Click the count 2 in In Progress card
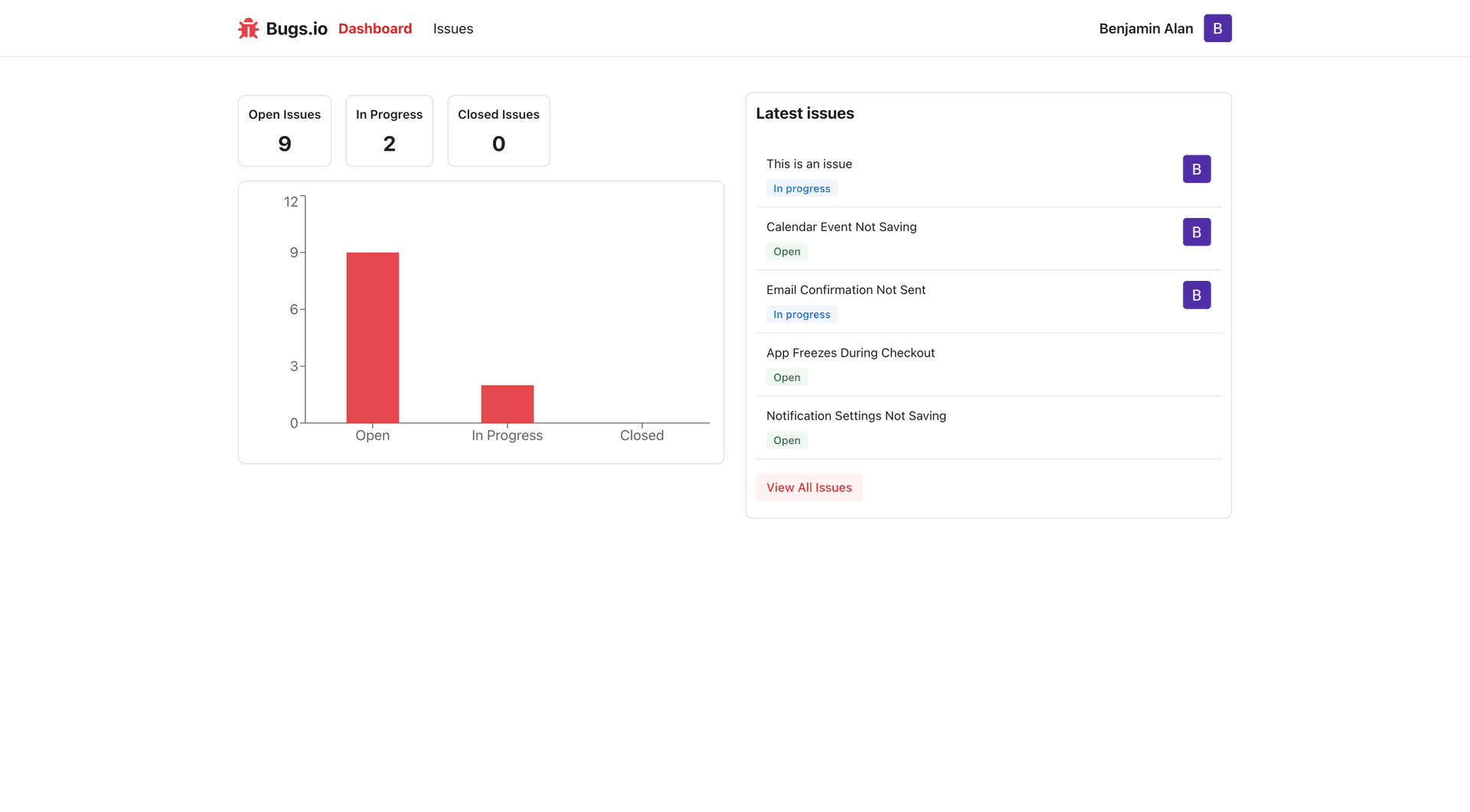The image size is (1470, 812). [x=389, y=144]
